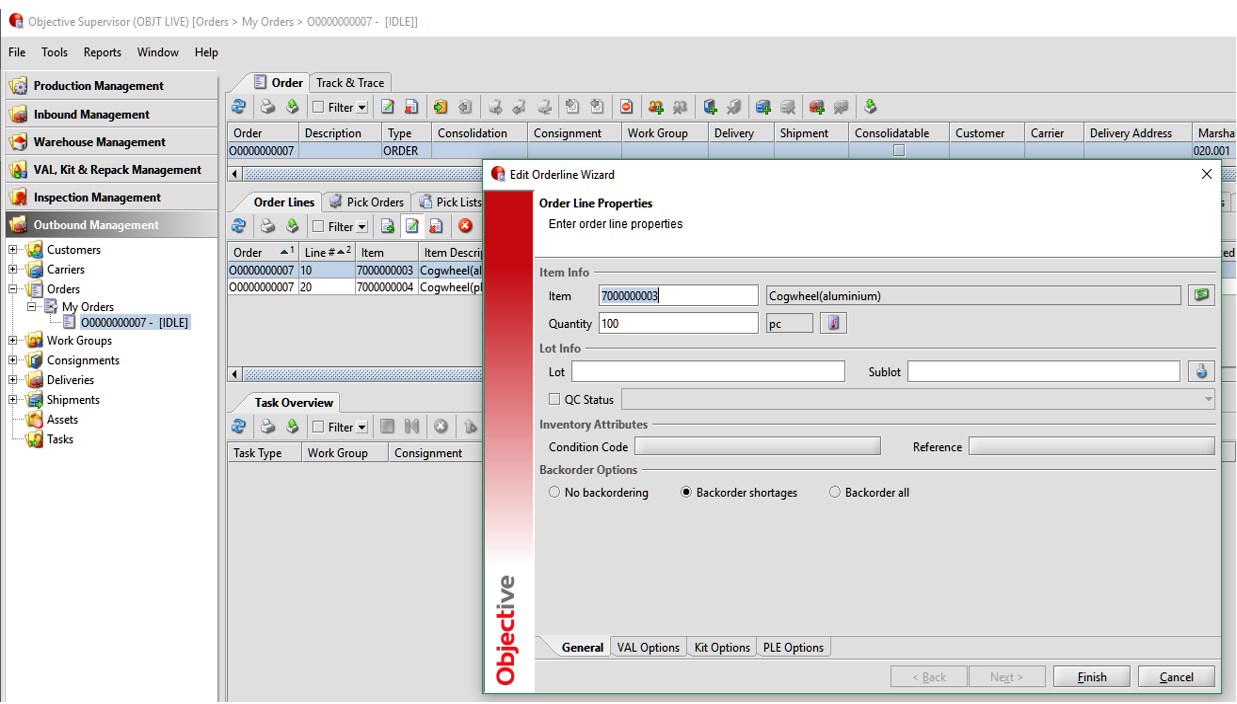Open the Filter dropdown in Task Overview toolbar
The width and height of the screenshot is (1237, 704).
362,428
